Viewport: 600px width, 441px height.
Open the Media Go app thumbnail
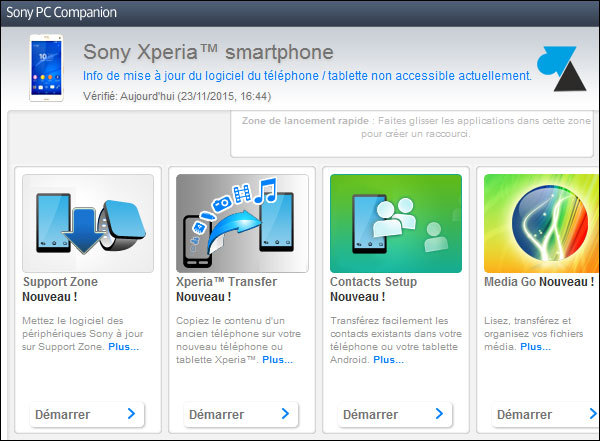coord(541,224)
